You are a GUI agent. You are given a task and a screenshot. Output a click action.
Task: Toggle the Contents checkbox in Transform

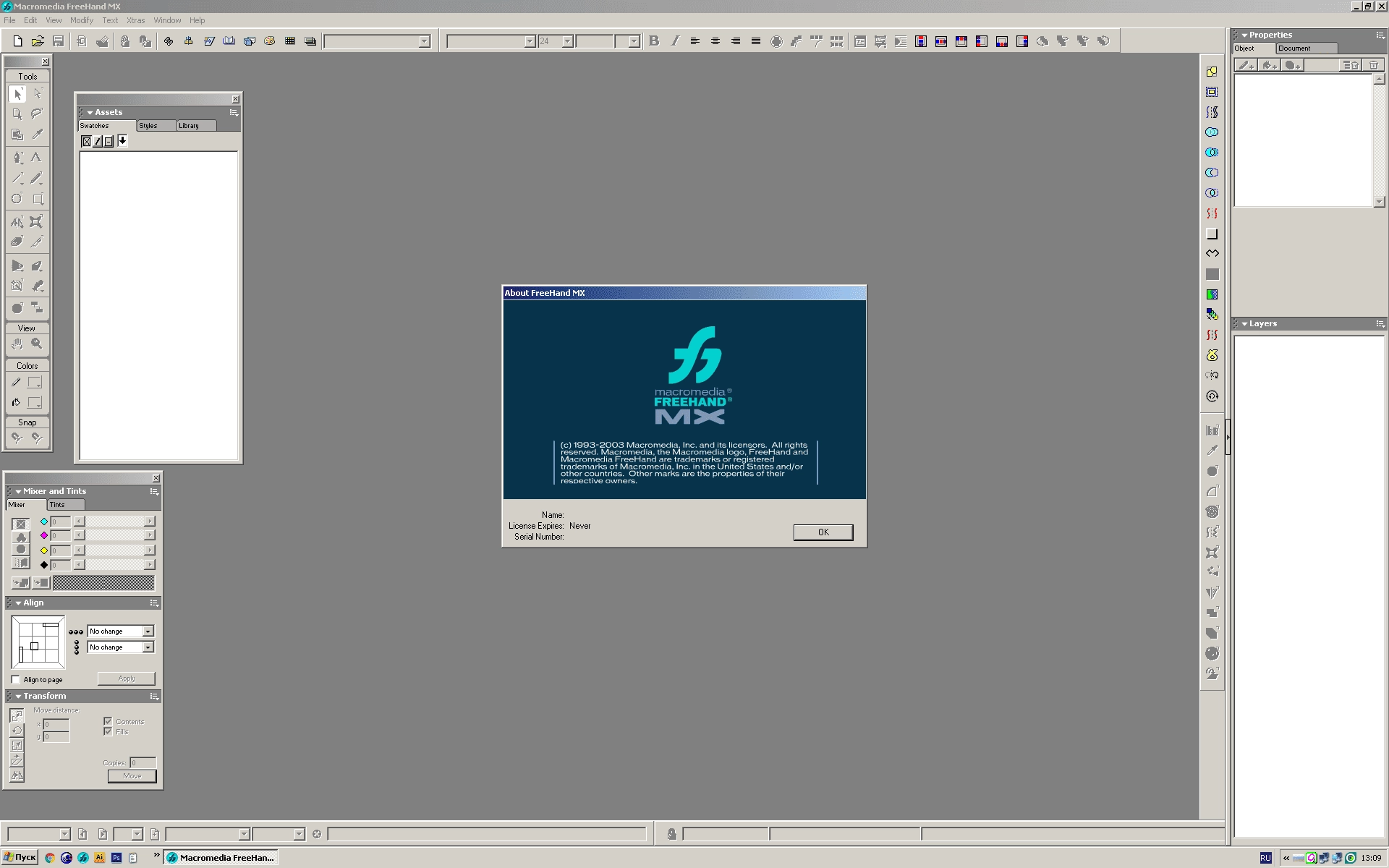click(x=108, y=721)
